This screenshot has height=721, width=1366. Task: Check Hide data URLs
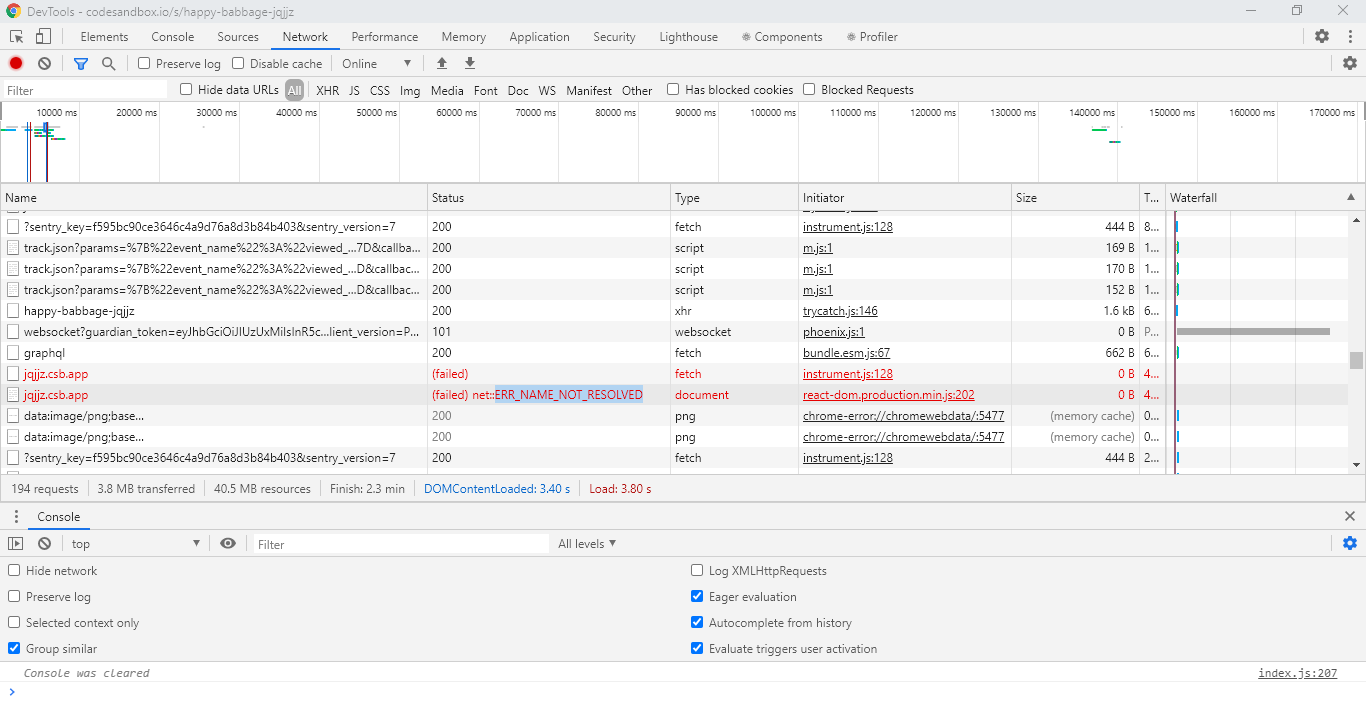point(186,89)
